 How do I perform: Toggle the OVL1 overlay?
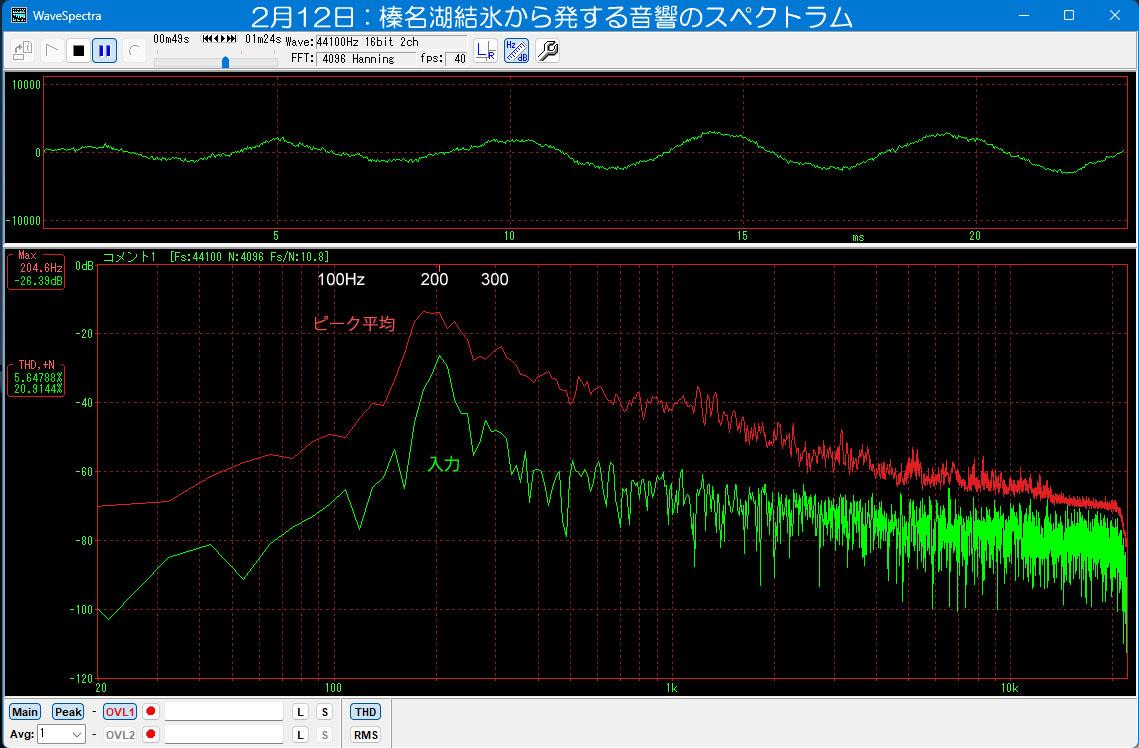tap(120, 712)
